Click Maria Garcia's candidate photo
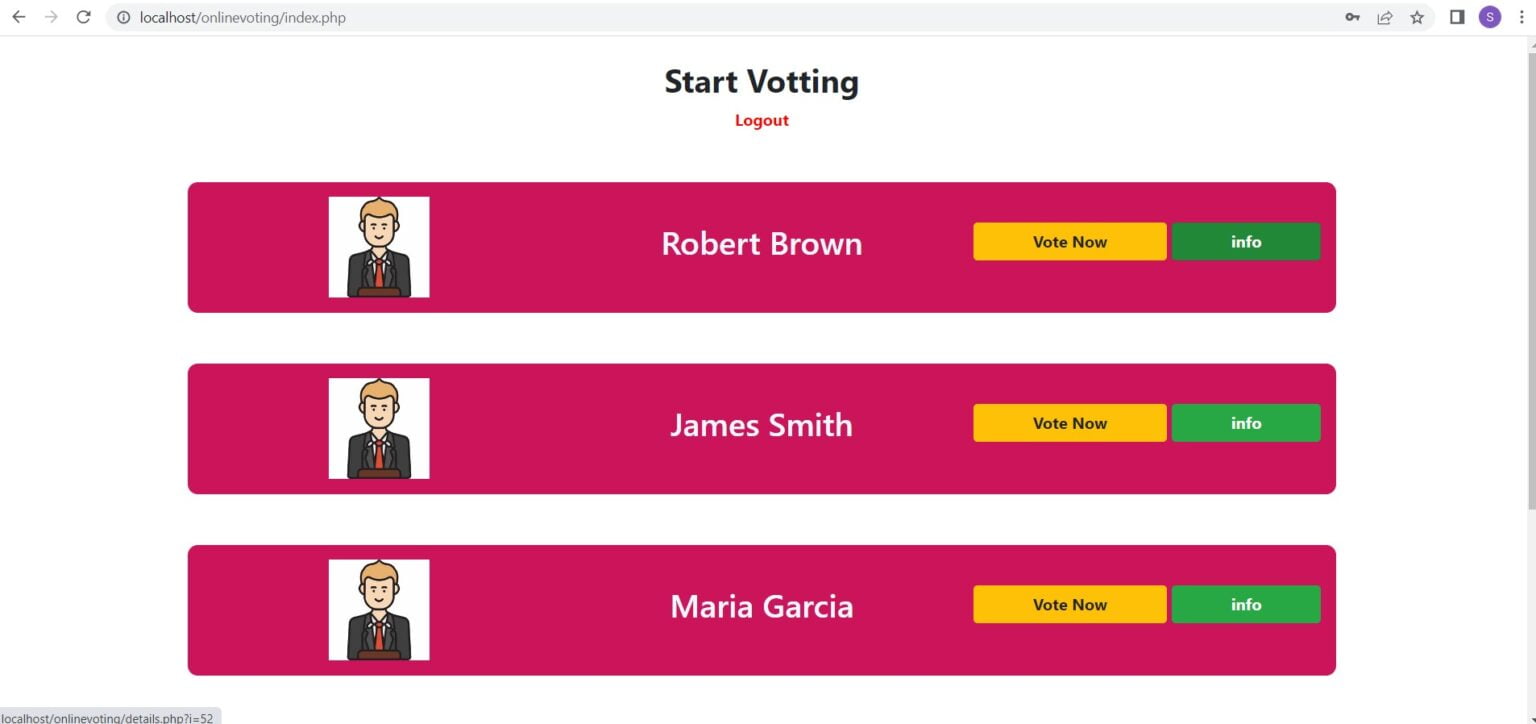1536x724 pixels. click(x=379, y=610)
